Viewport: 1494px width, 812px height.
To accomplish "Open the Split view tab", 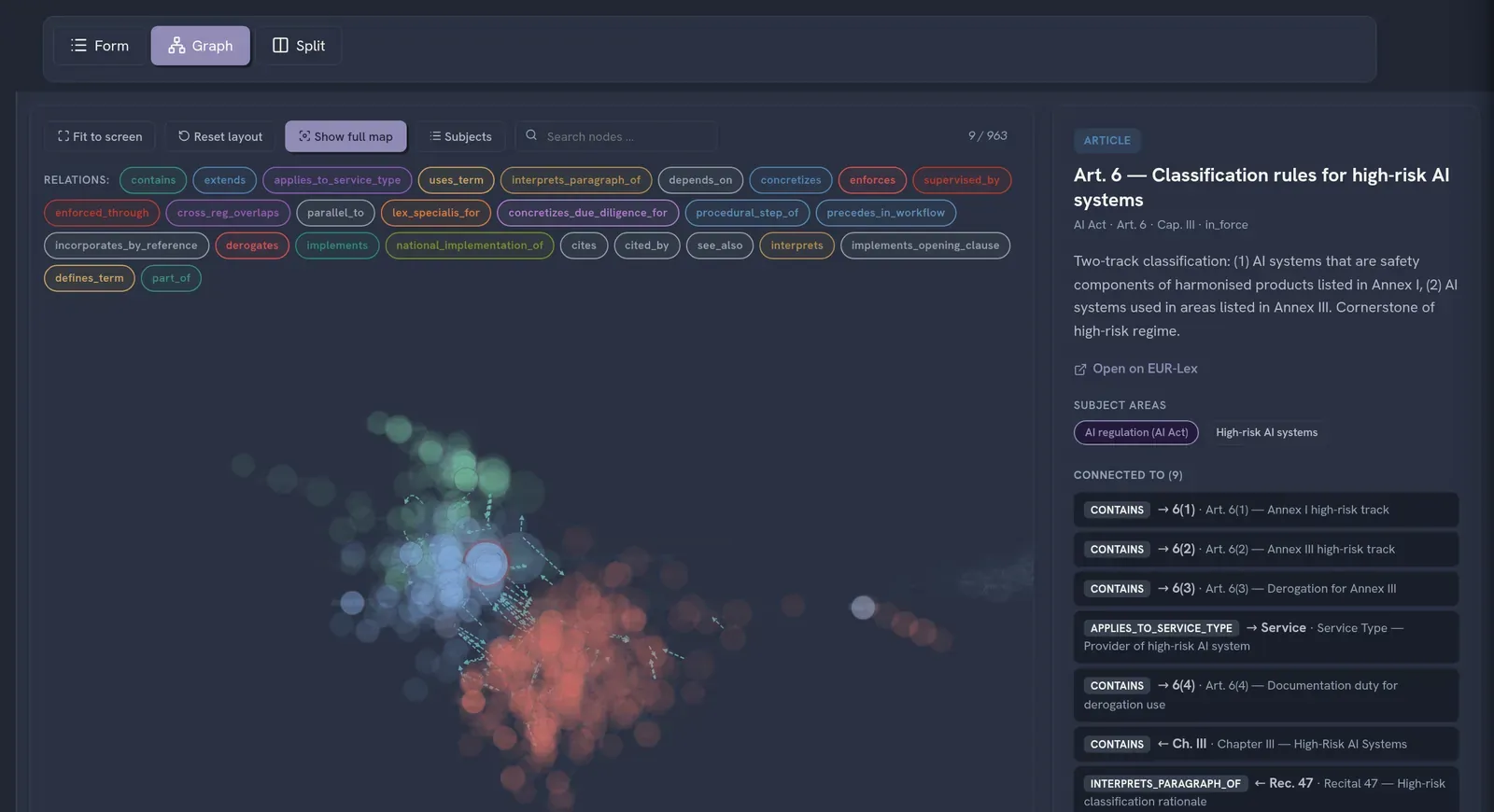I will point(299,46).
